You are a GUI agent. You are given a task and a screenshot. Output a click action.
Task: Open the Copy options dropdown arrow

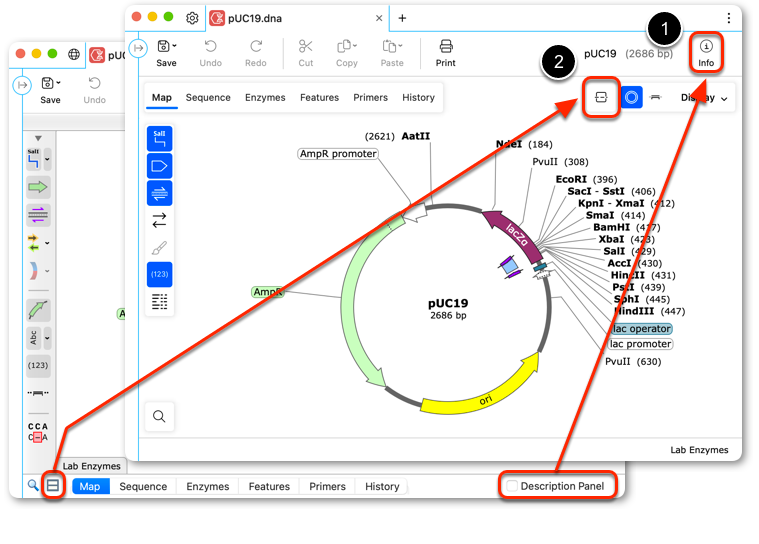coord(355,46)
